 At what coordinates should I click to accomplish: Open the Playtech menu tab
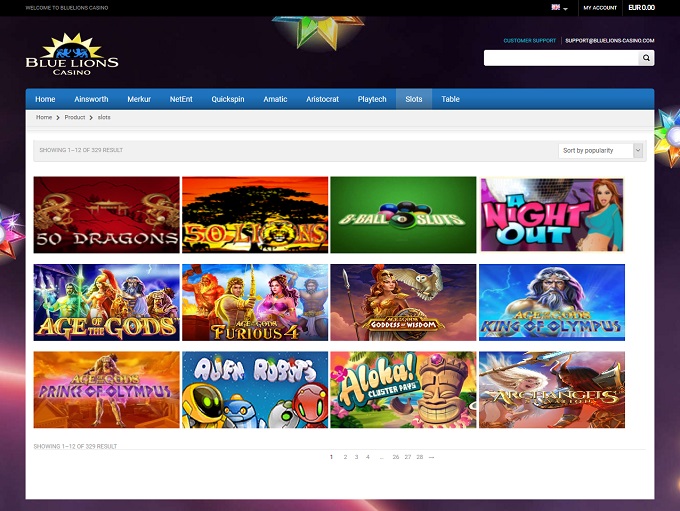[372, 99]
